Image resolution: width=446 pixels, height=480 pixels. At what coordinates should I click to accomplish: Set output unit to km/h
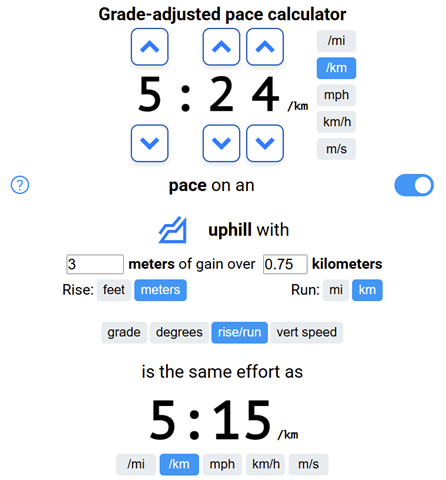click(x=265, y=464)
